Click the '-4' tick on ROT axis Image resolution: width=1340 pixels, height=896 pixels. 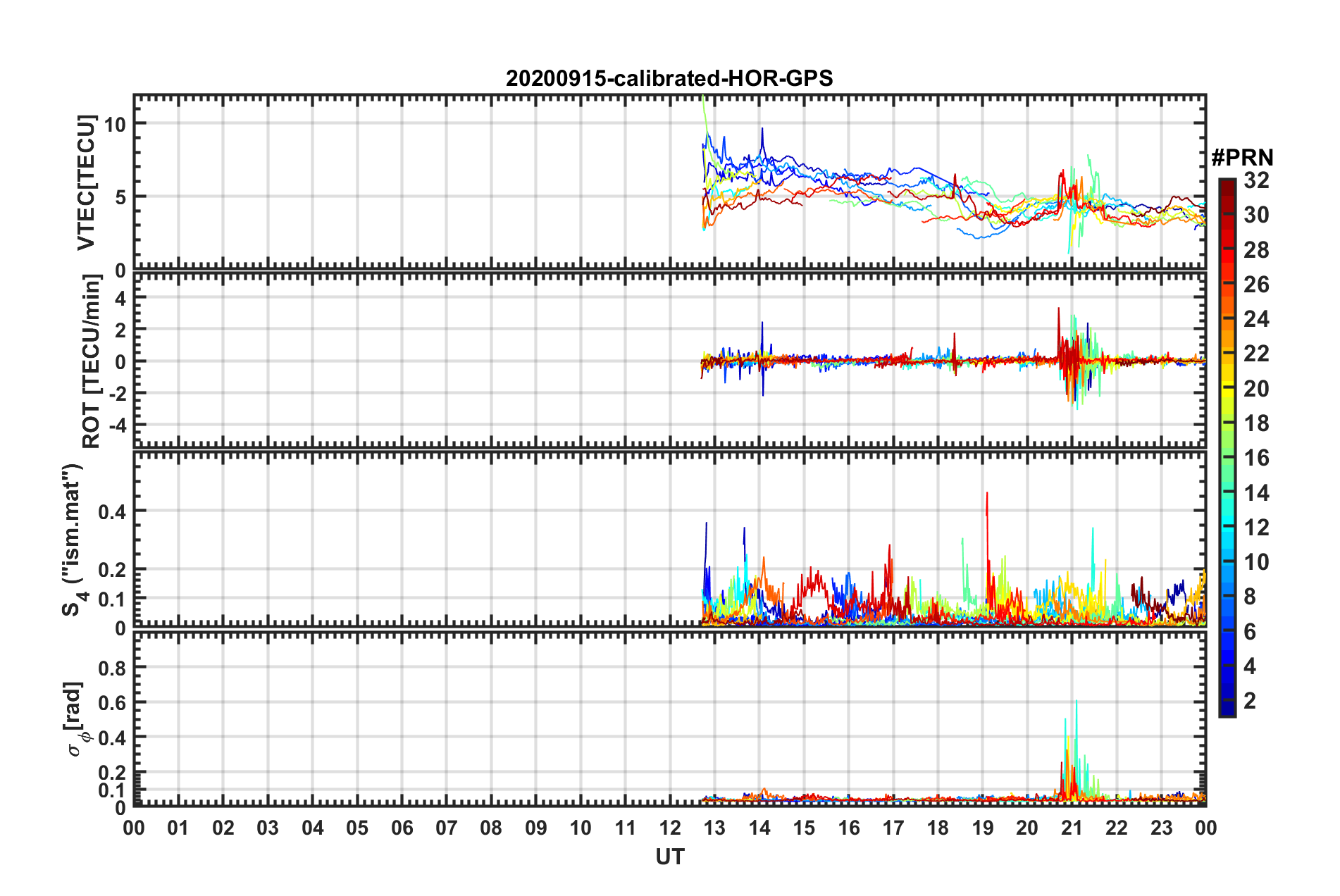[116, 425]
